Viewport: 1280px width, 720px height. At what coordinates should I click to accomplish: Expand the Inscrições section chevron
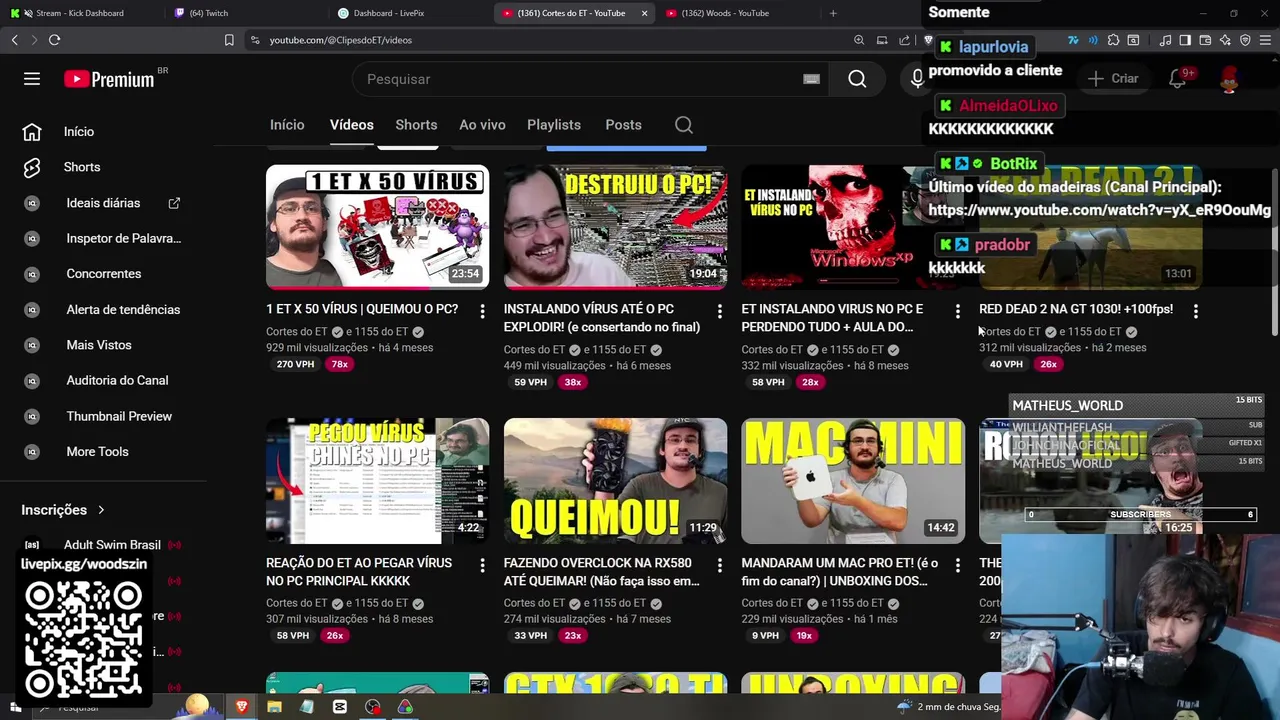(101, 510)
